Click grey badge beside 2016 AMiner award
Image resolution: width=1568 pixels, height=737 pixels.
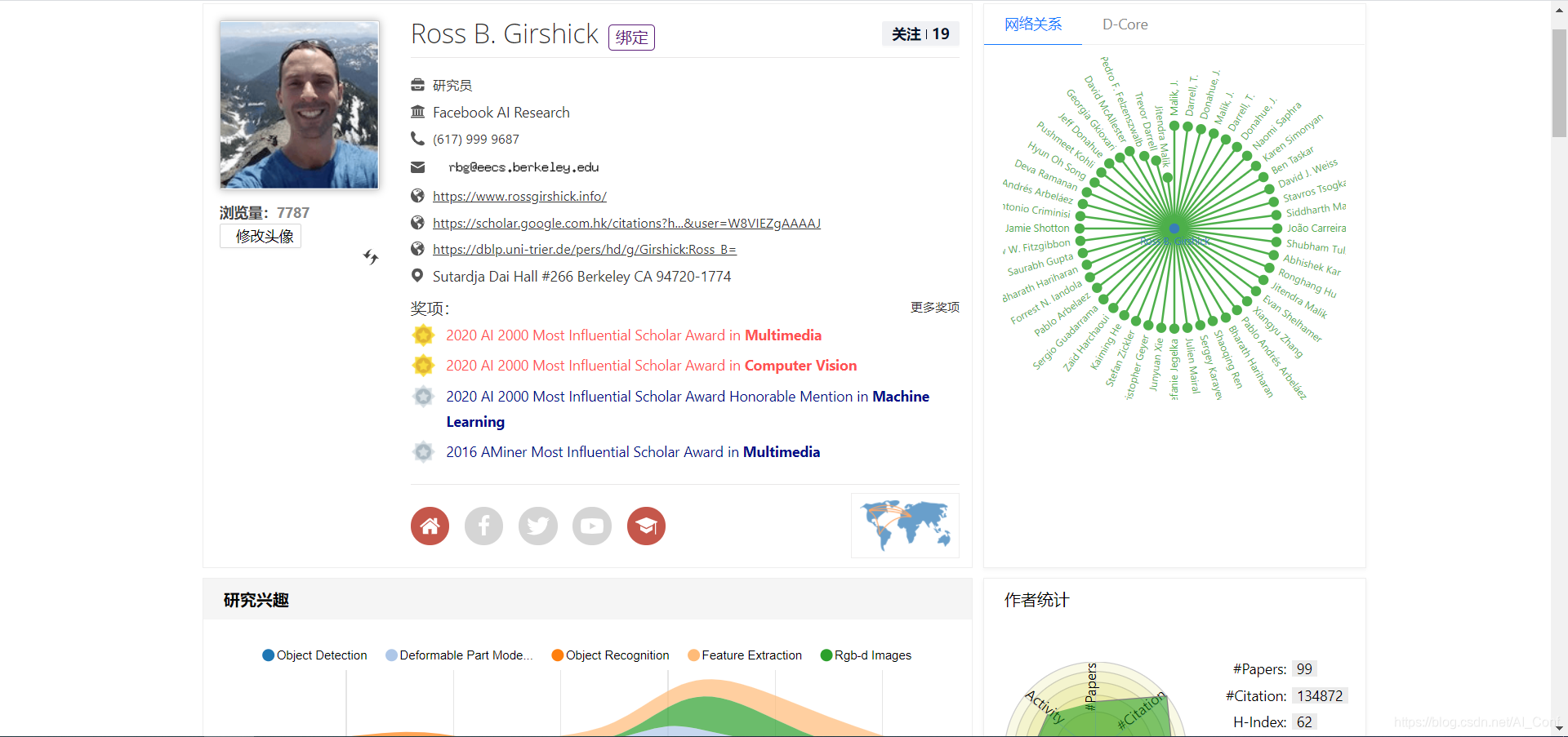(x=423, y=452)
